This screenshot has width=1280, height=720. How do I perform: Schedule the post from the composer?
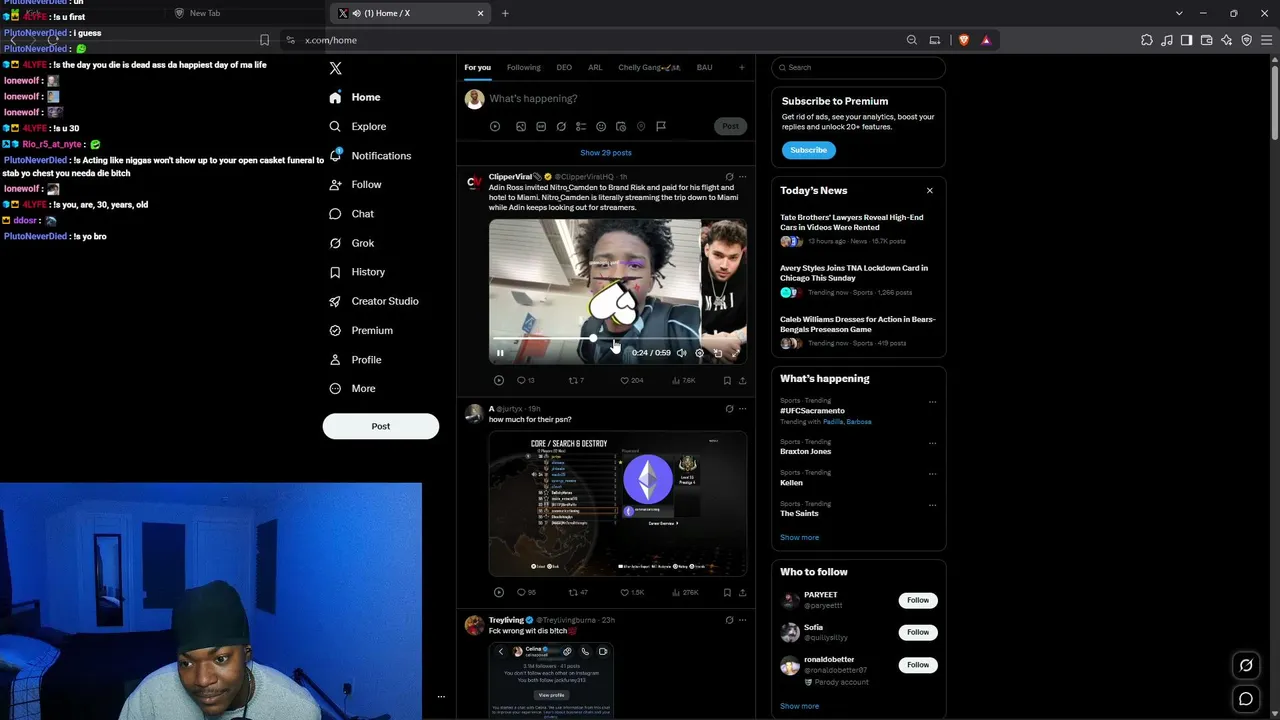[621, 127]
